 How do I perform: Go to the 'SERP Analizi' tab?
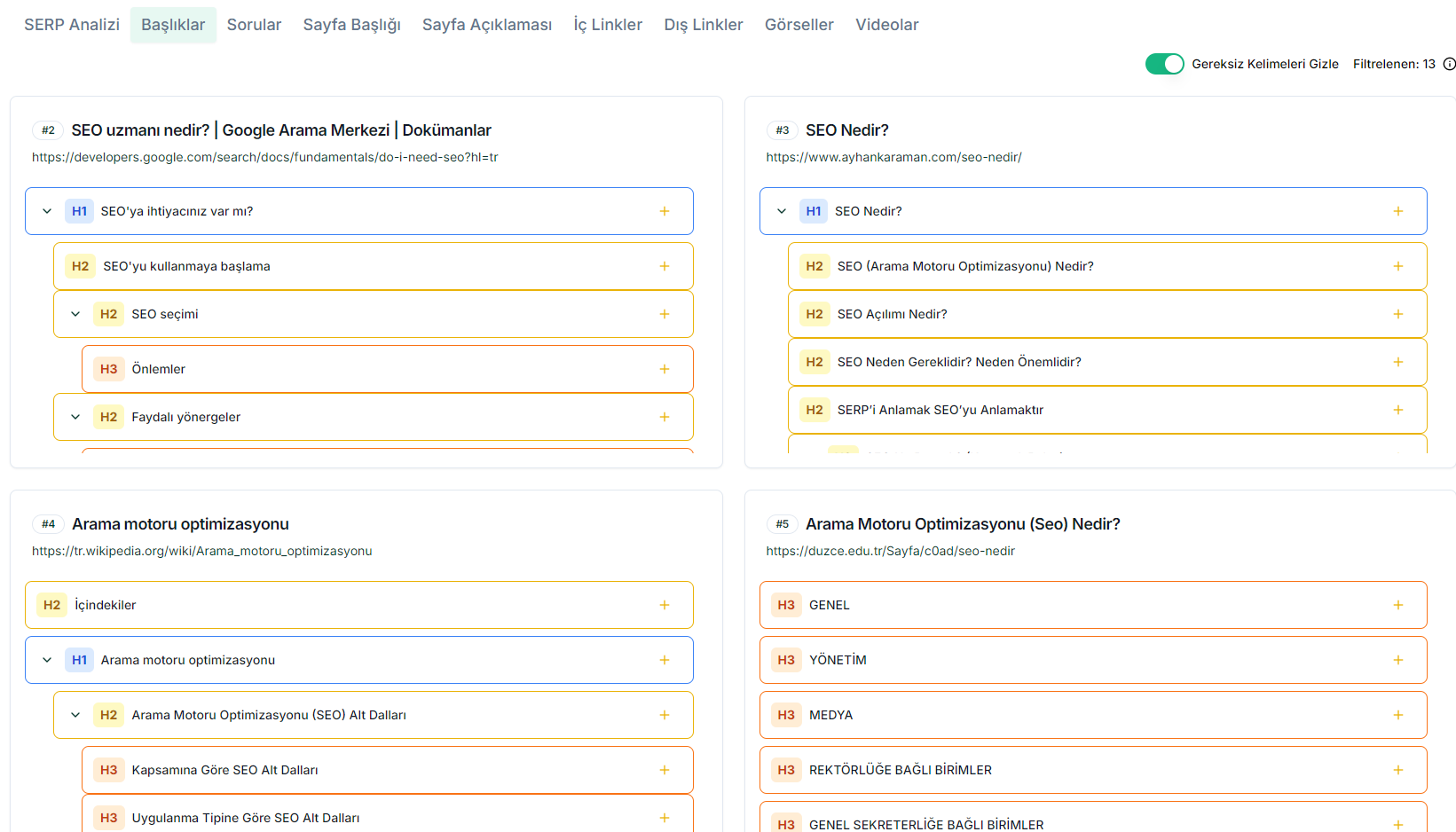point(72,25)
